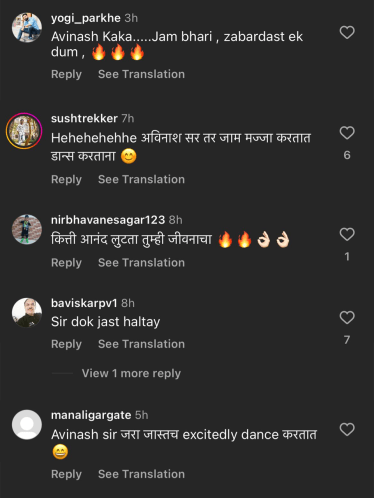Screen dimensions: 374x498
Task: Reply to yogi_parkhe's comment
Action: coord(66,74)
